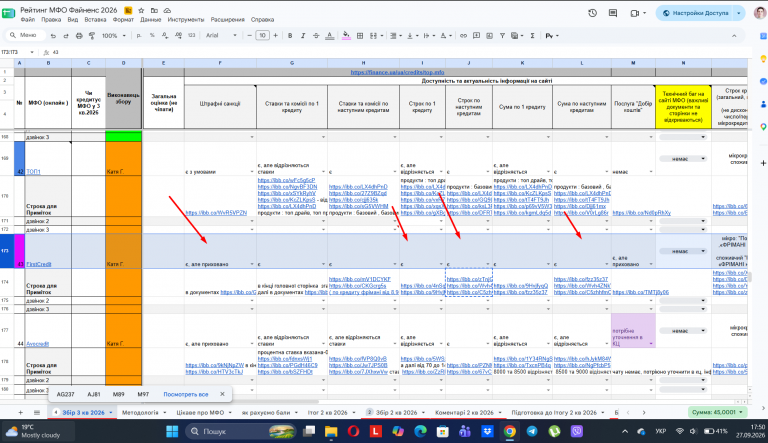
Task: View cloud save status
Action: 167,10
